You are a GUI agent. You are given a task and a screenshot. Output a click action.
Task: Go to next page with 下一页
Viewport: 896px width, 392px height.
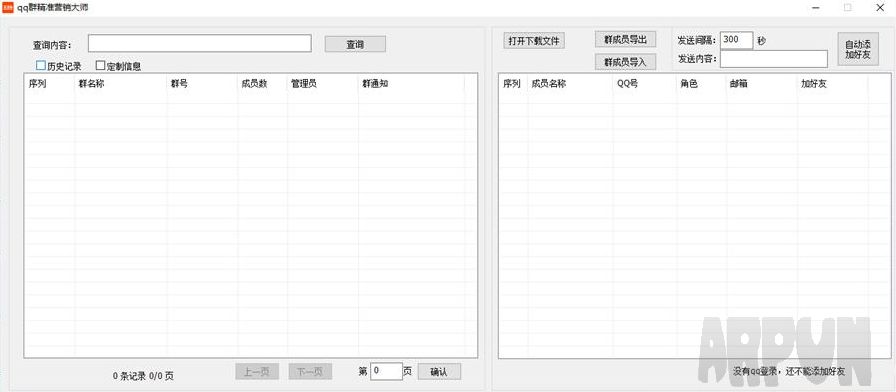(310, 371)
